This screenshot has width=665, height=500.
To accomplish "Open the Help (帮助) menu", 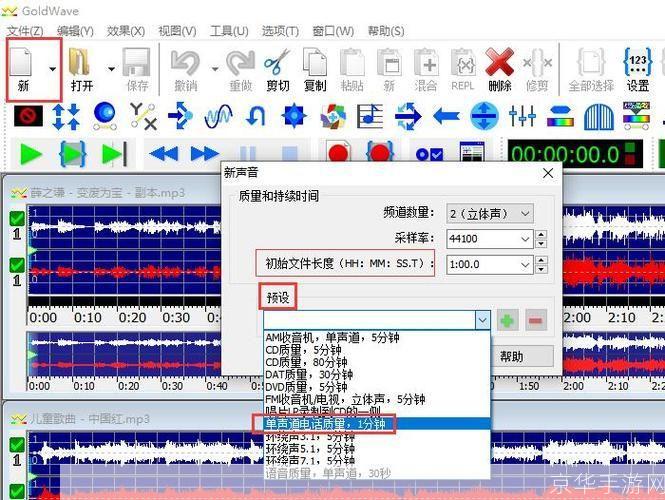I will pyautogui.click(x=386, y=31).
